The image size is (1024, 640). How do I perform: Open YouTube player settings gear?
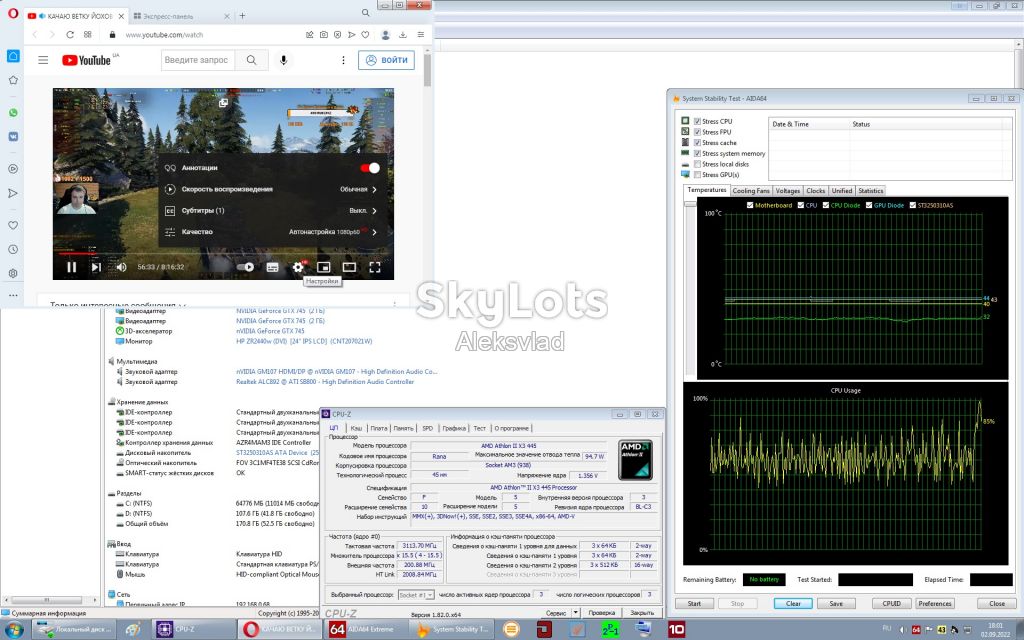(x=298, y=267)
